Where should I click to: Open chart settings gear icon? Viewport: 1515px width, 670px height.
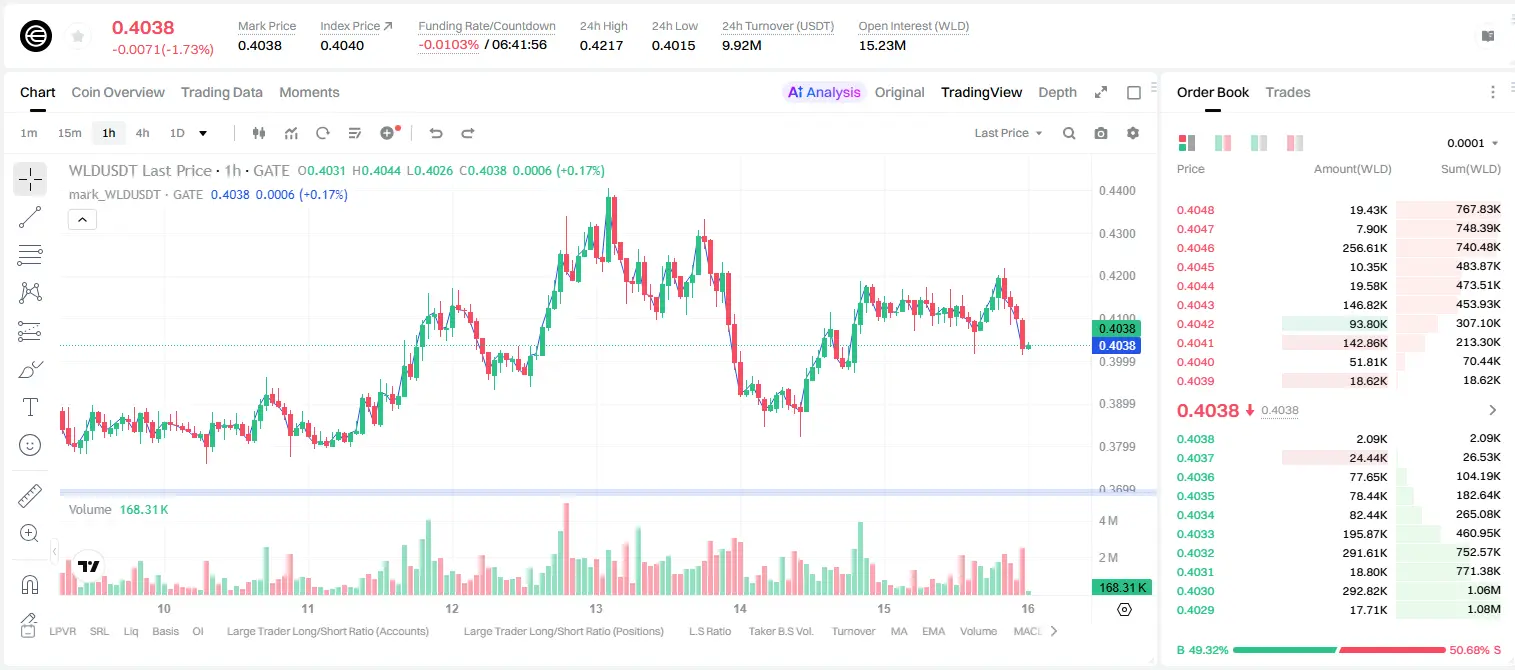(1133, 133)
